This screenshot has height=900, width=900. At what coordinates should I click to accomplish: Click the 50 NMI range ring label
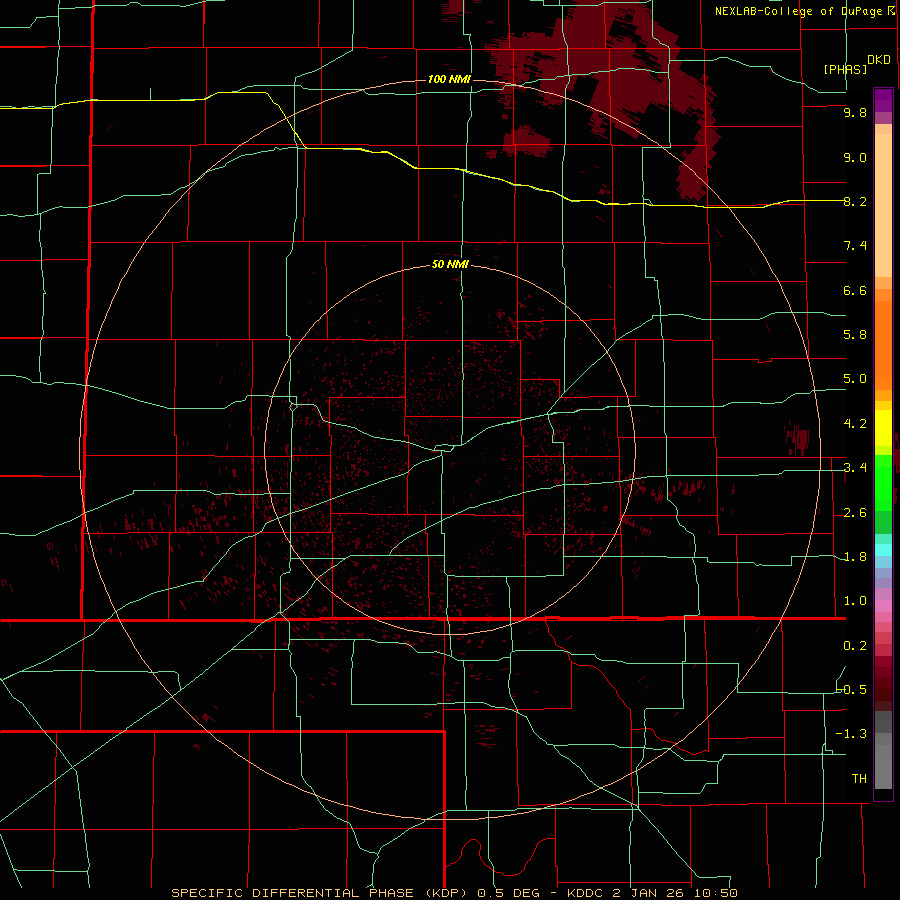(450, 265)
